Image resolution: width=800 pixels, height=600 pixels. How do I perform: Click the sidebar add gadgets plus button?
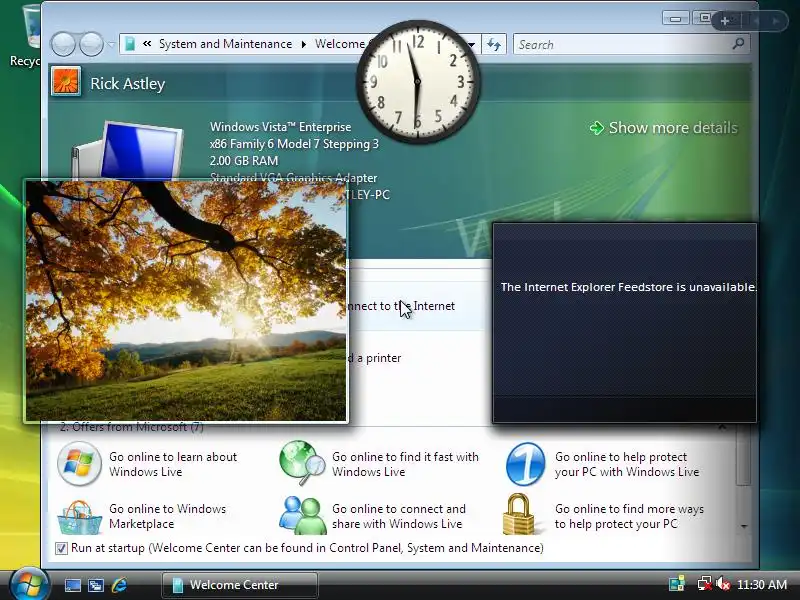pyautogui.click(x=724, y=21)
